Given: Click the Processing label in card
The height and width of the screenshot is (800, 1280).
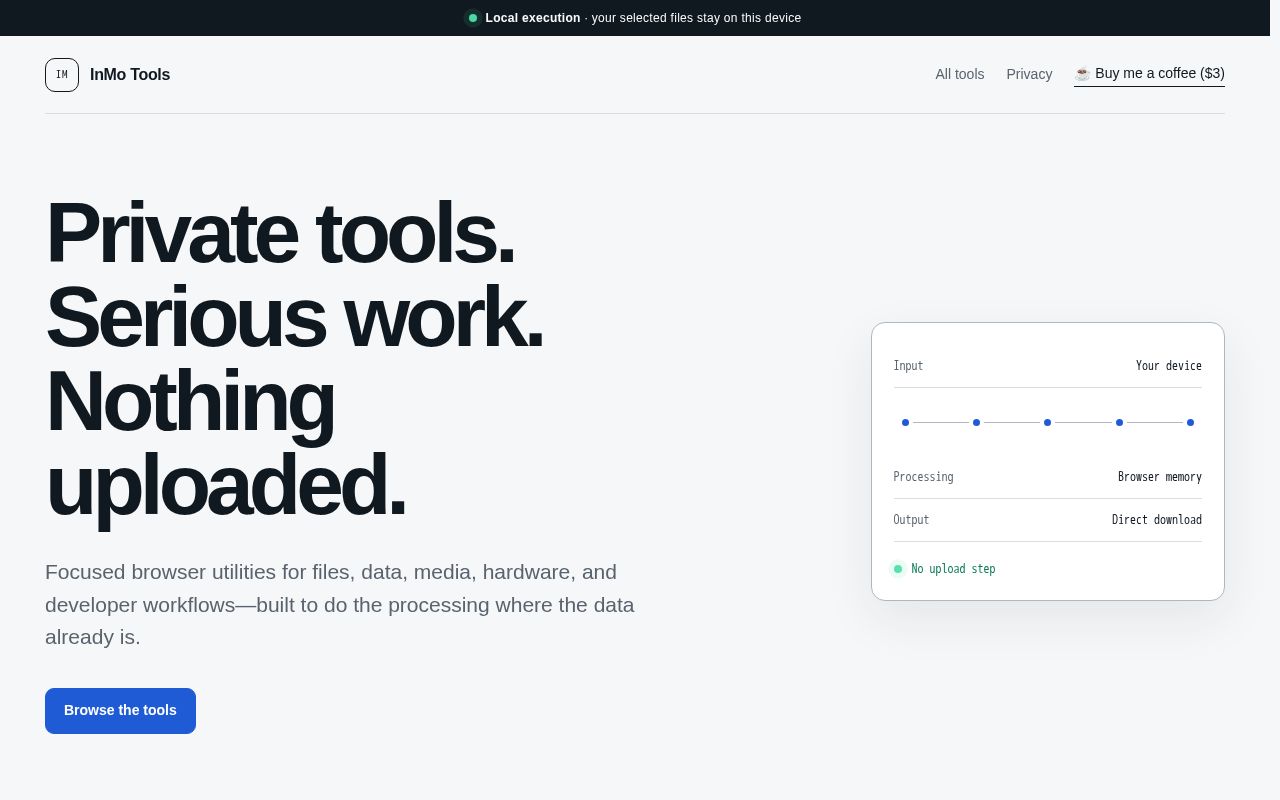Looking at the screenshot, I should (x=923, y=477).
